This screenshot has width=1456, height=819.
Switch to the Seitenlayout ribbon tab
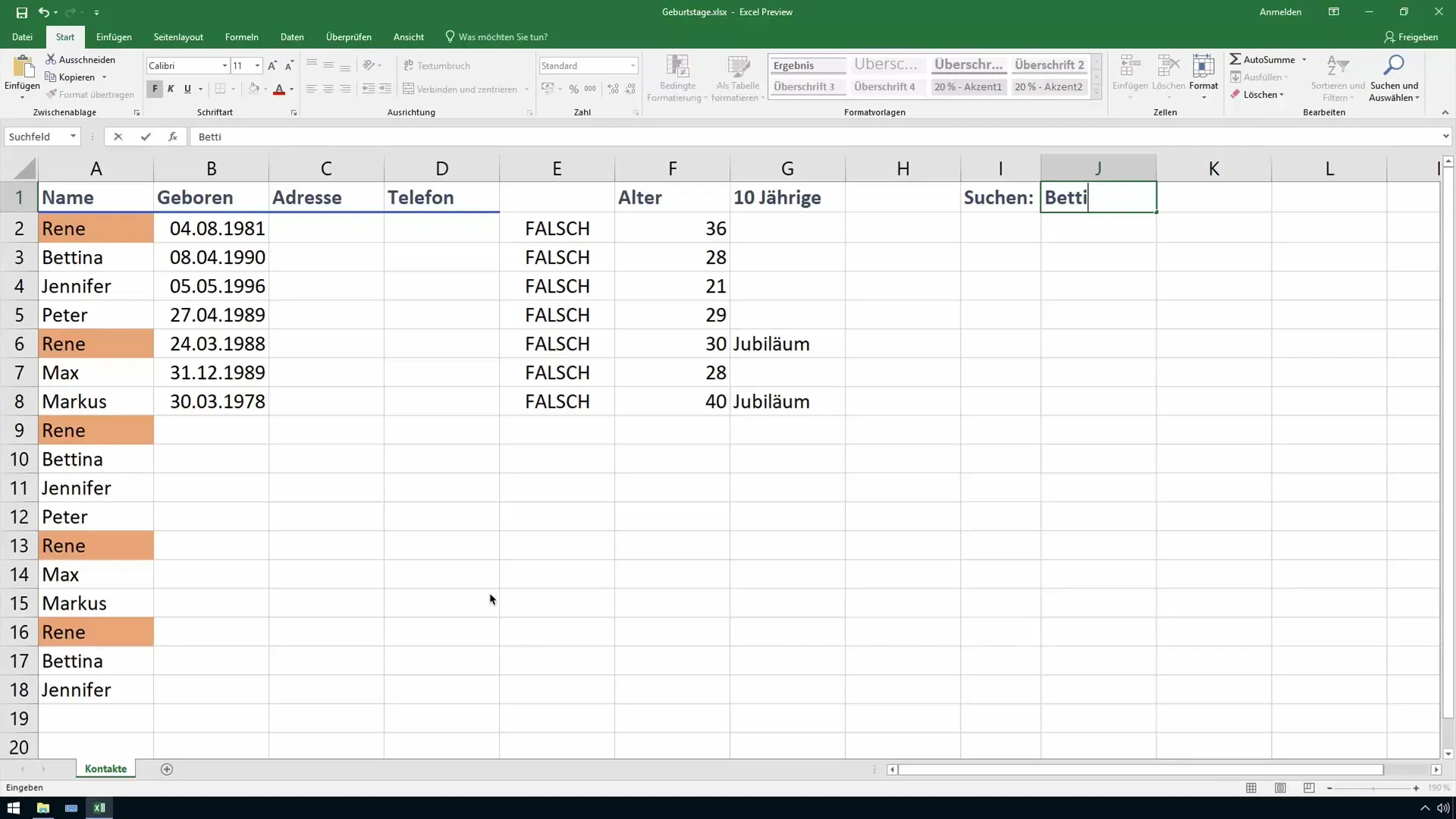tap(178, 36)
